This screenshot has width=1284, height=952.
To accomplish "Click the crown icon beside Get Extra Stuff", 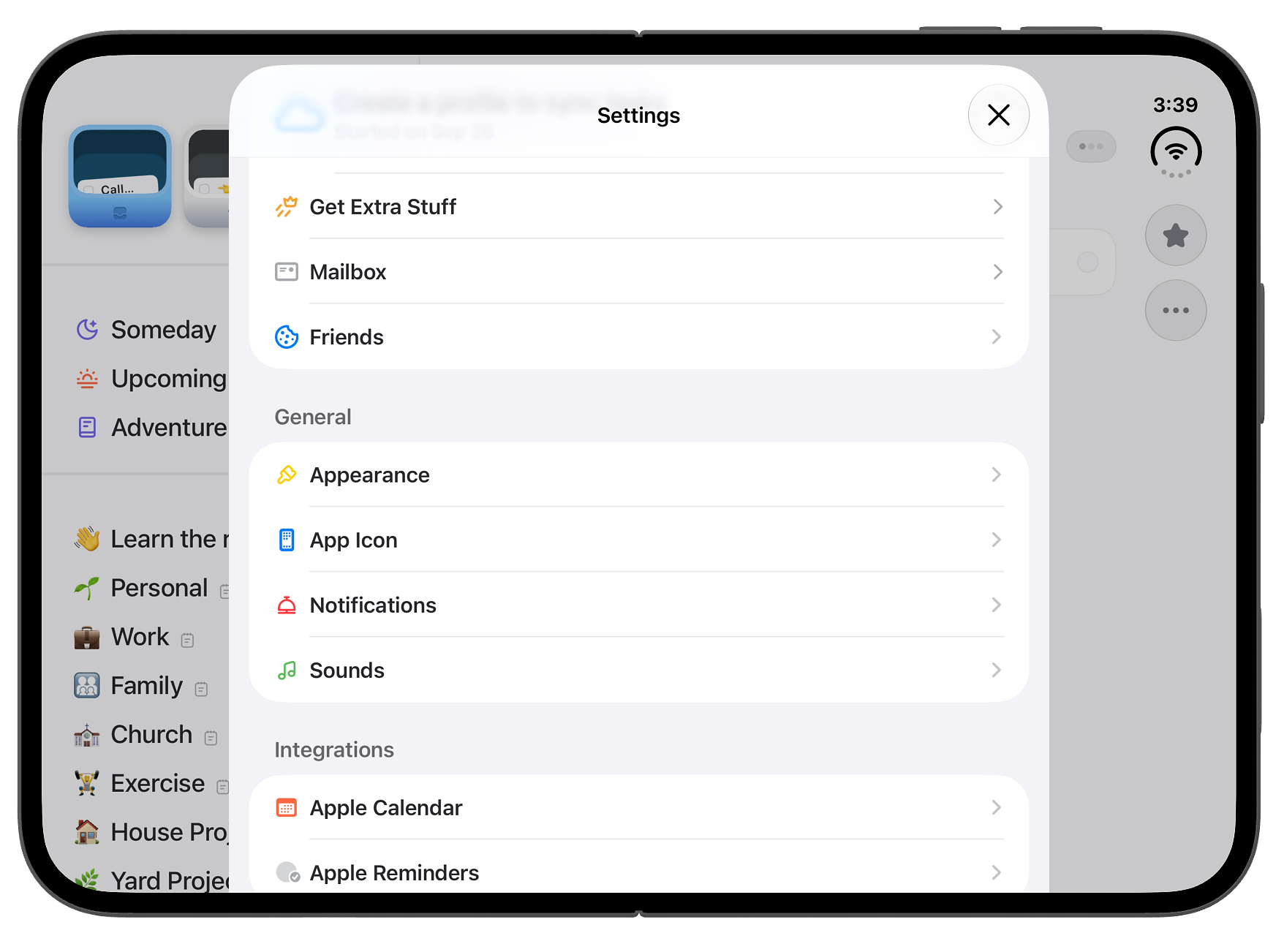I will click(x=287, y=207).
